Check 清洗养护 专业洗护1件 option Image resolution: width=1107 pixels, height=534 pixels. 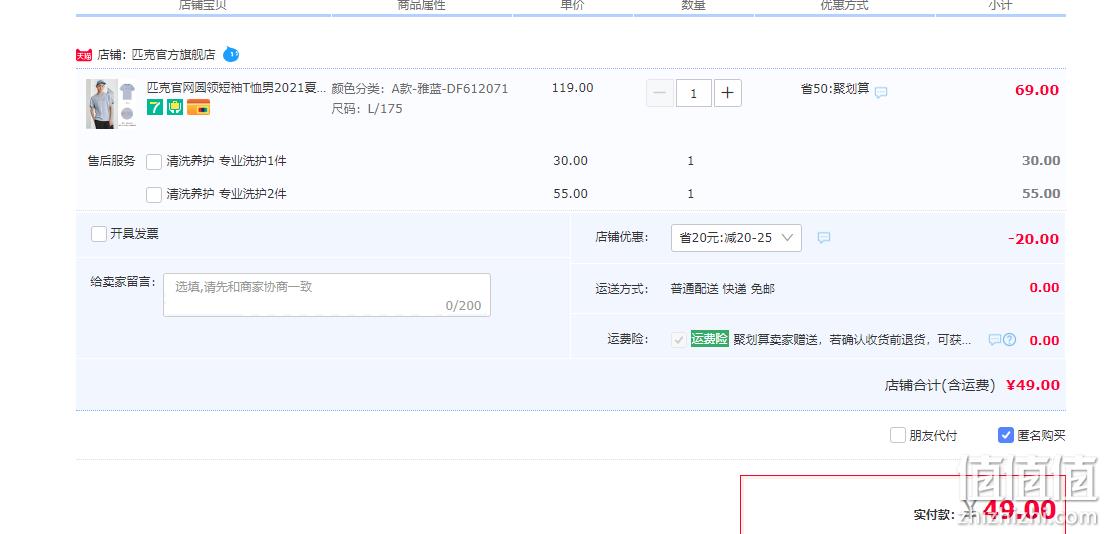[x=154, y=161]
